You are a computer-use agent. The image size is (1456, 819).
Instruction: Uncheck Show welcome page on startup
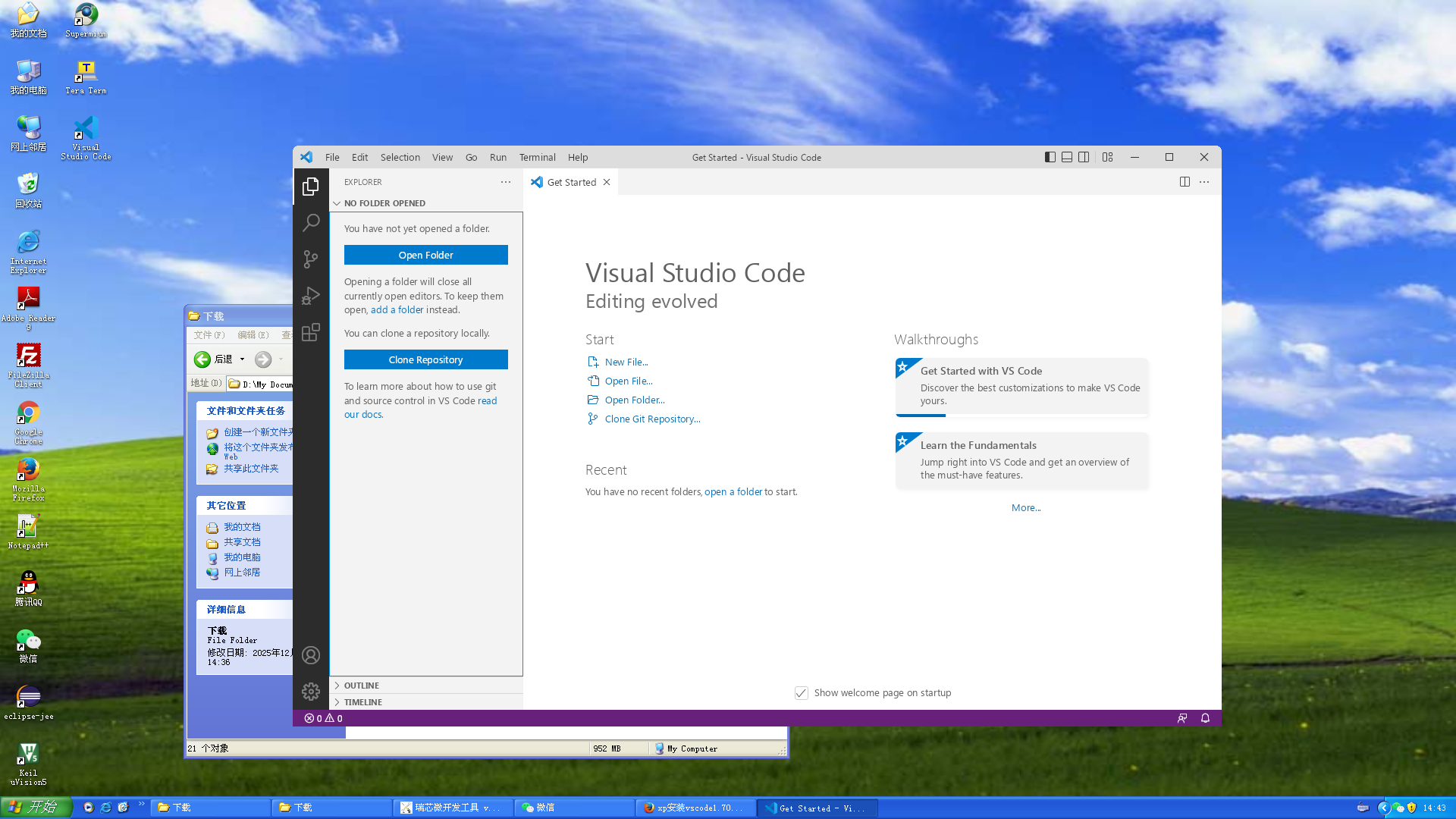(801, 693)
